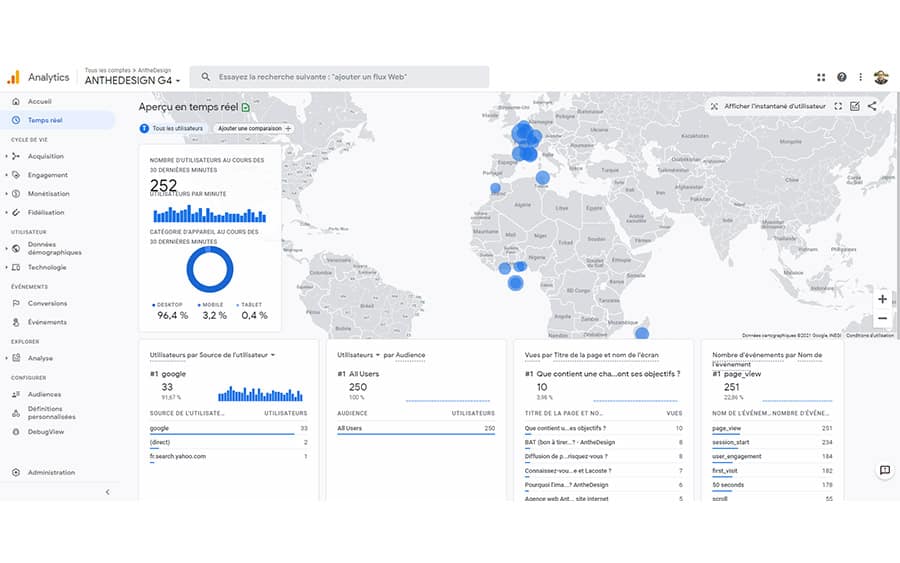Viewport: 900px width, 563px height.
Task: Click the Temps réel clock icon
Action: tap(16, 121)
